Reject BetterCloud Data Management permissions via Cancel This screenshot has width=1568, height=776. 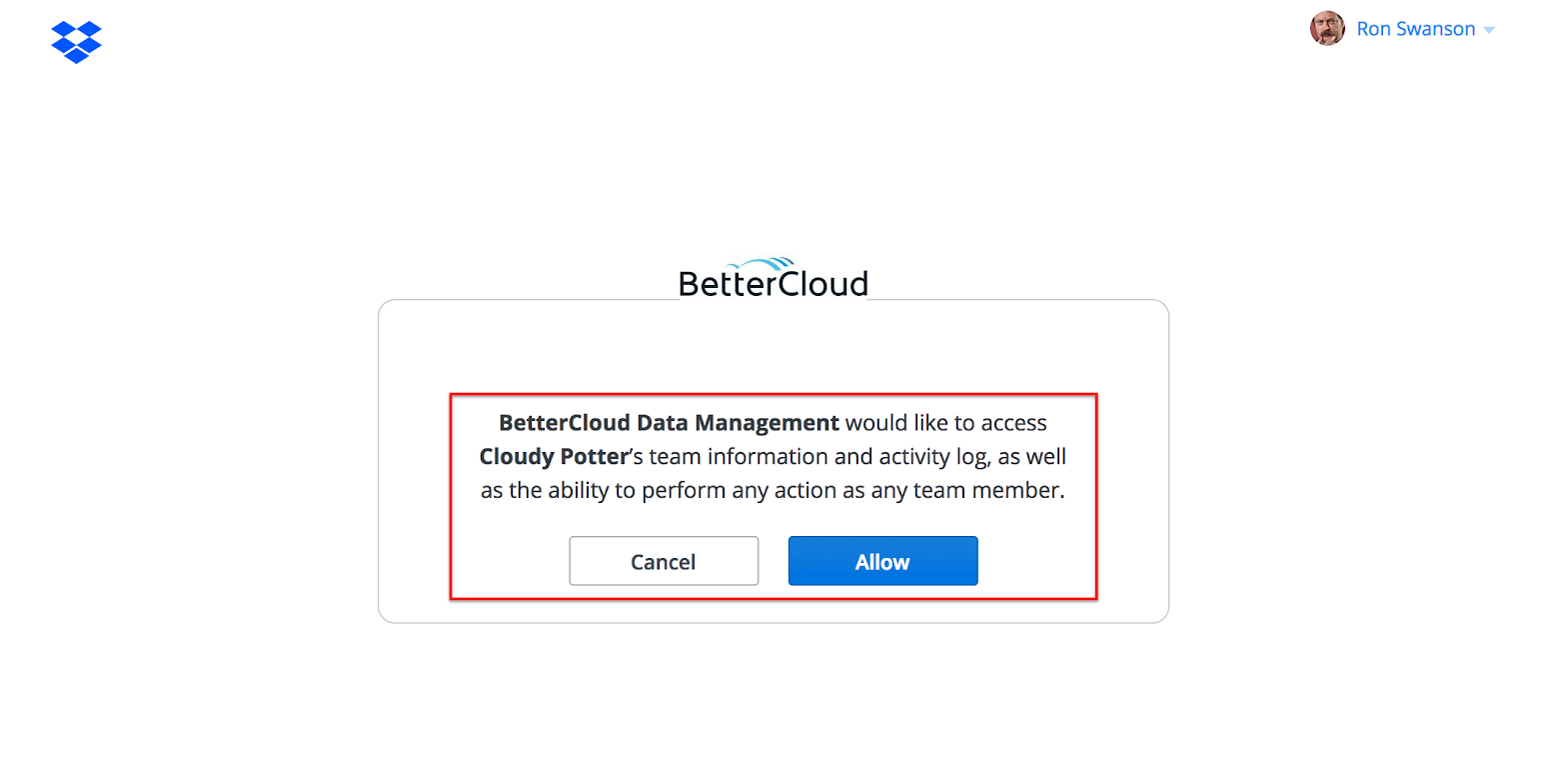(663, 561)
